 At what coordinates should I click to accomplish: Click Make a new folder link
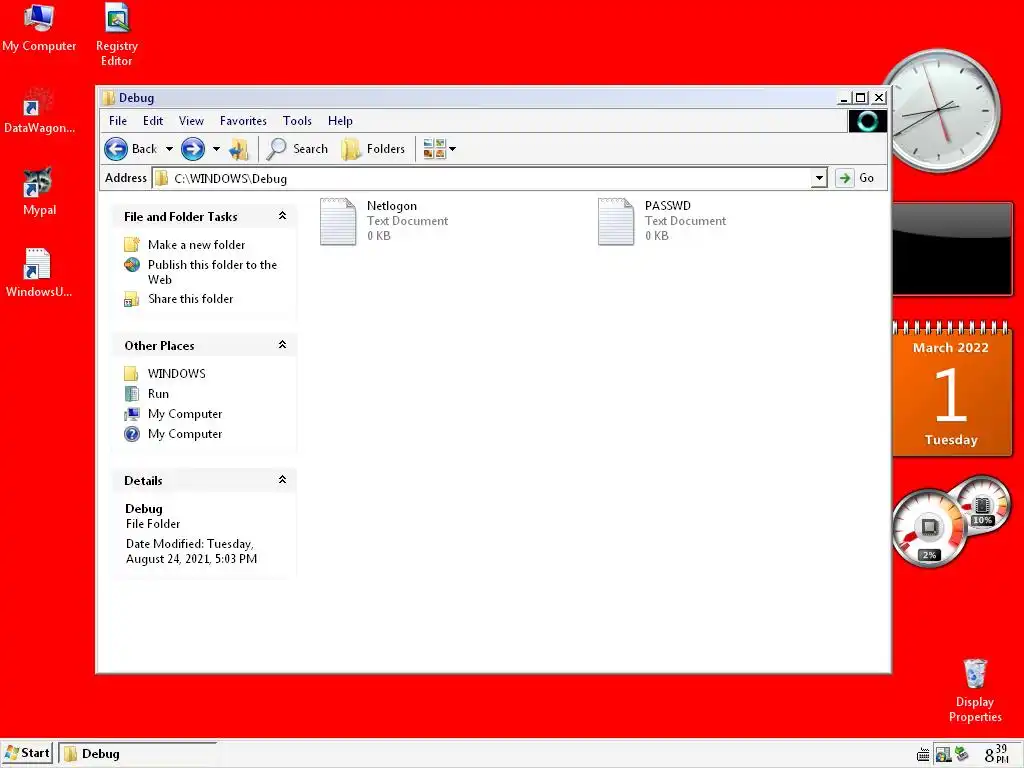point(197,245)
